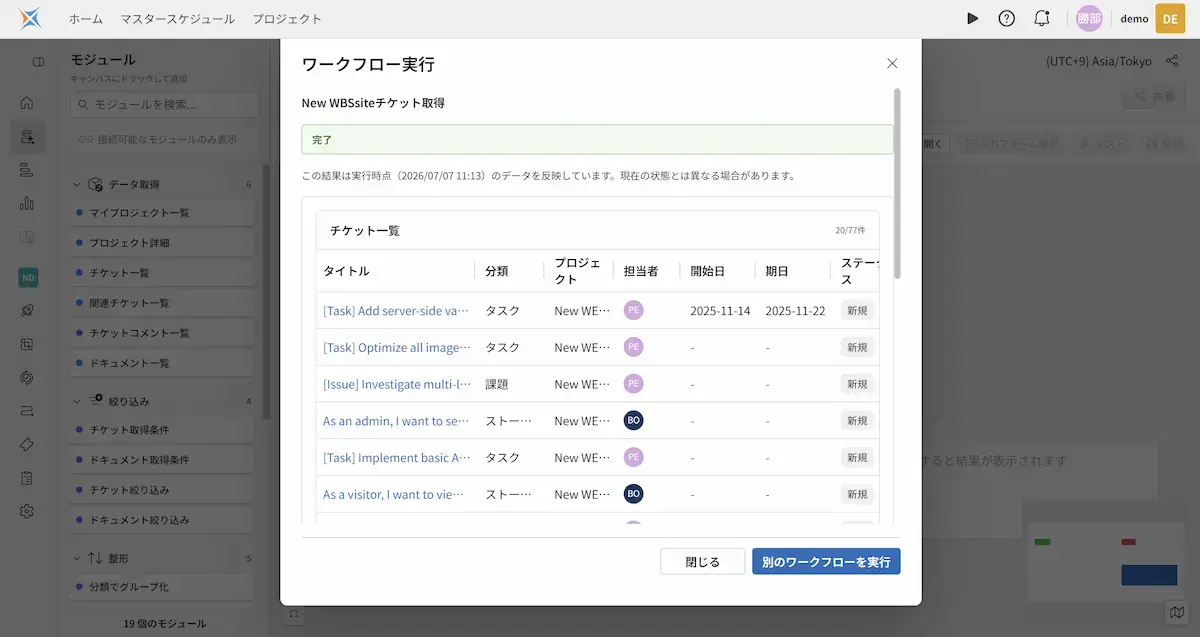Click the BO avatar in the 'As a visitor' row
Screen dimensions: 1200x637
(633, 494)
